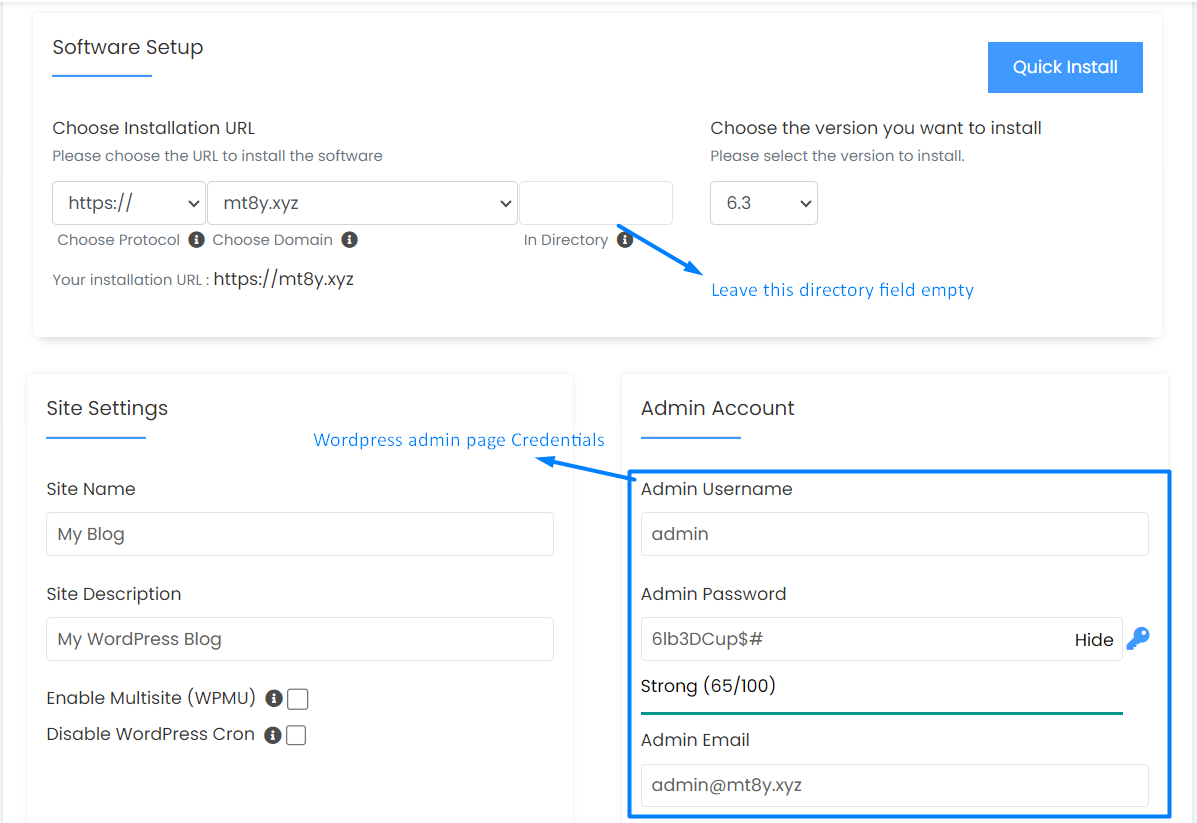1197x823 pixels.
Task: Open the Choose Protocol info tooltip
Action: point(196,240)
